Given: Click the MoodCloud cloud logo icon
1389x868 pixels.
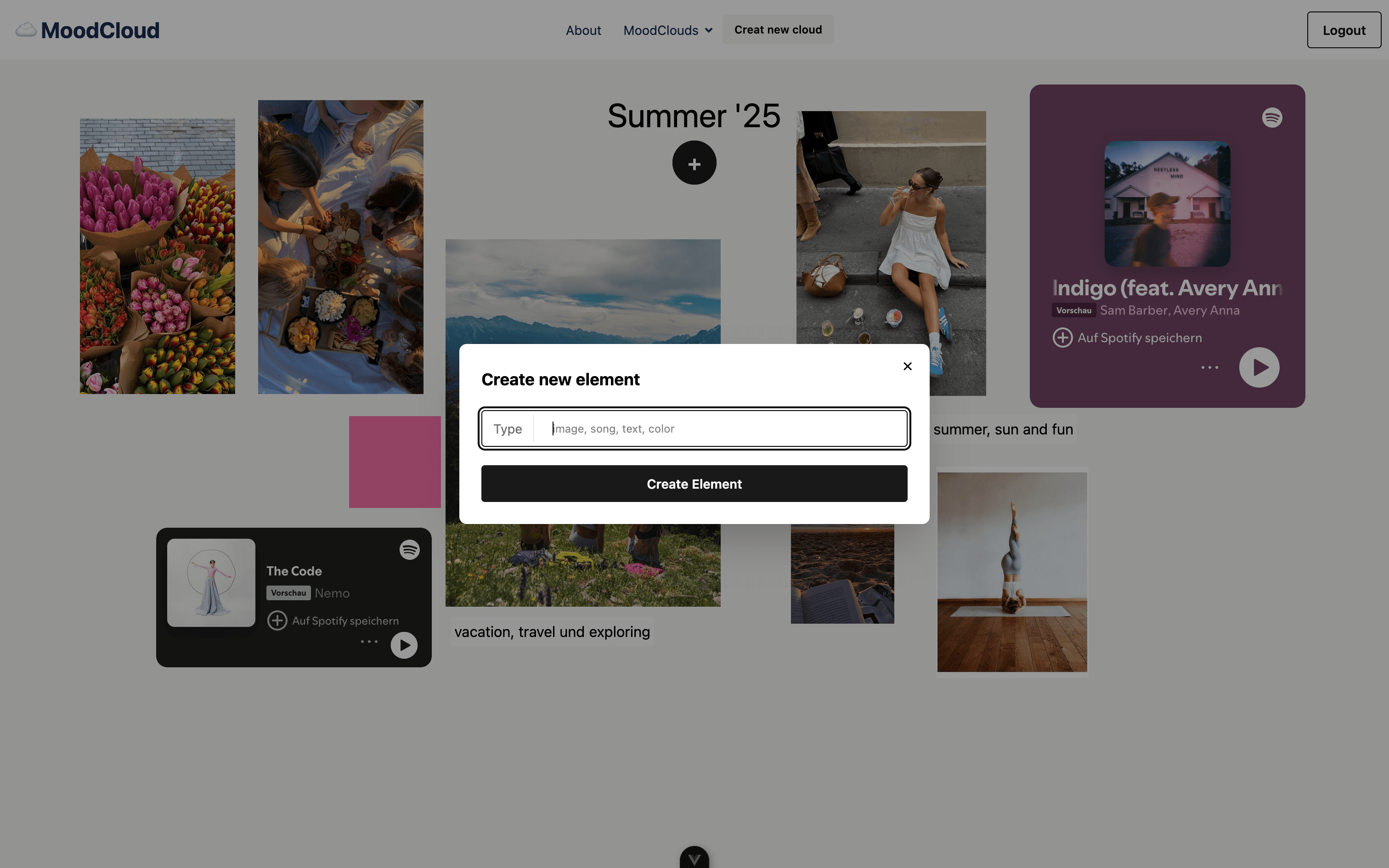Looking at the screenshot, I should click(x=26, y=30).
